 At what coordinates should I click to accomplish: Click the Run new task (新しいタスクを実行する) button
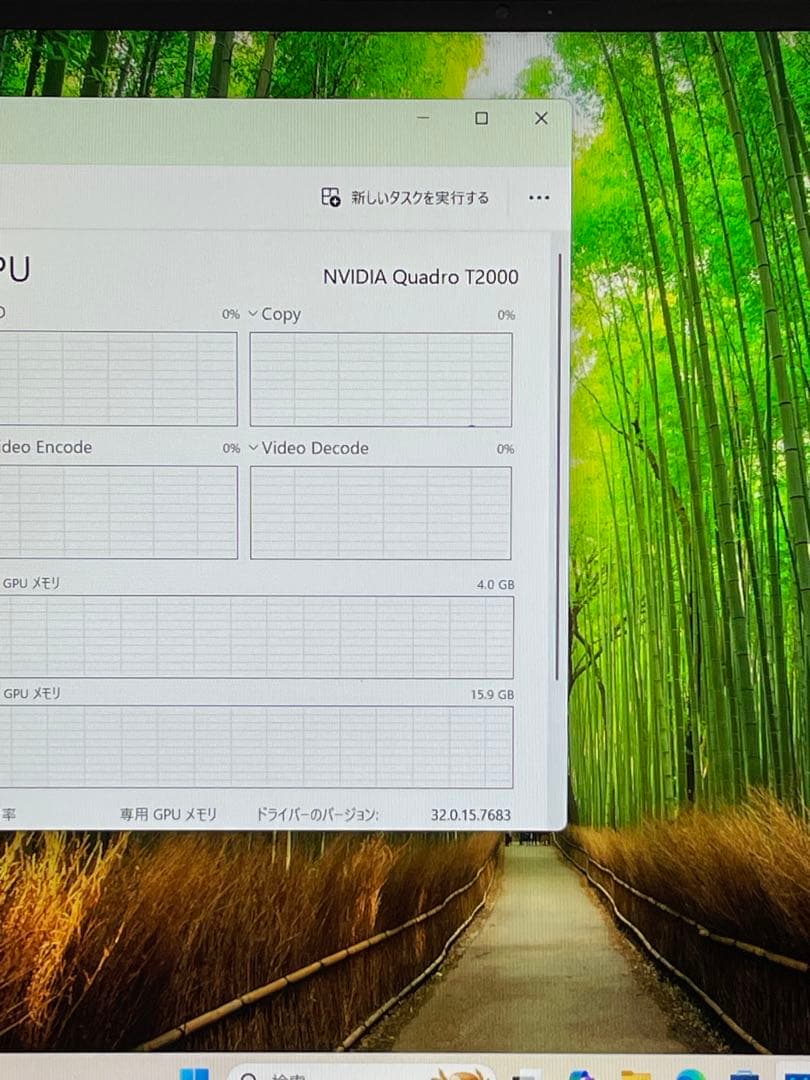point(405,198)
